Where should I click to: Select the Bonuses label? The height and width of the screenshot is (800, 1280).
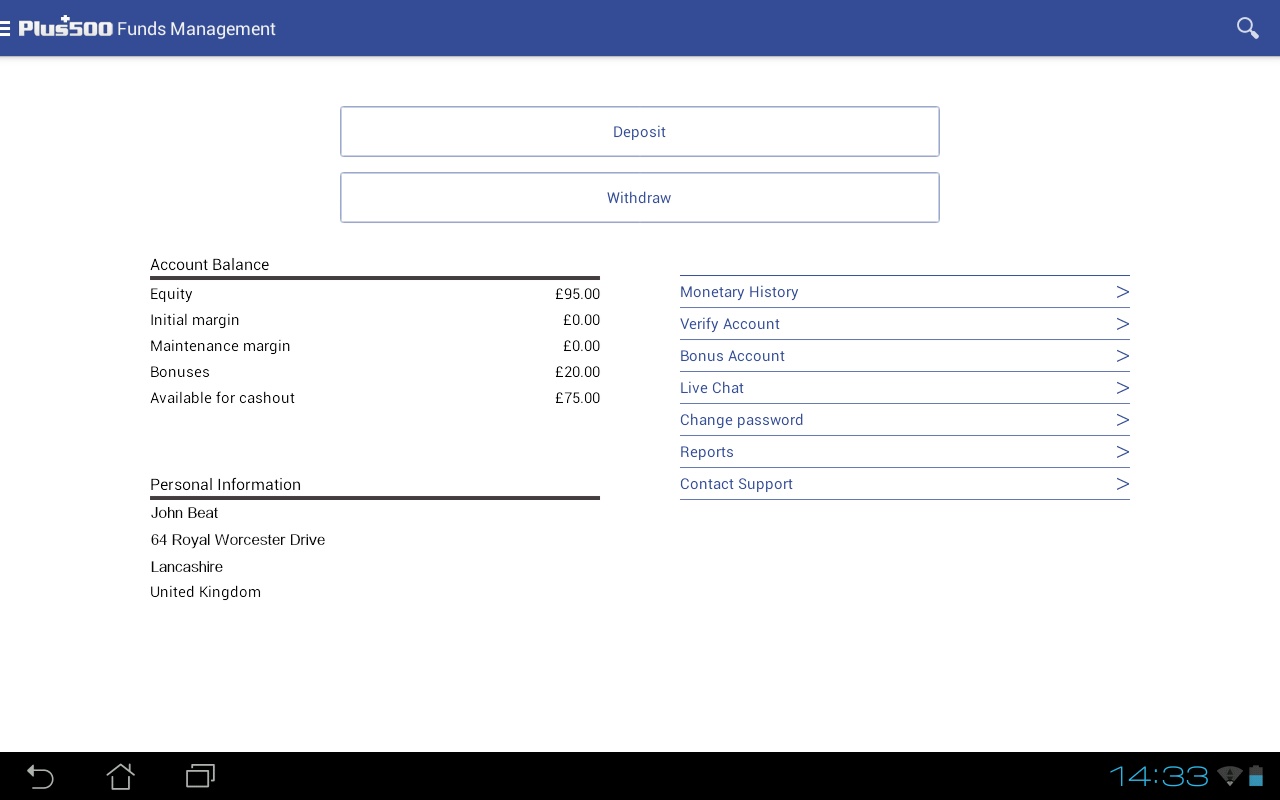tap(180, 372)
